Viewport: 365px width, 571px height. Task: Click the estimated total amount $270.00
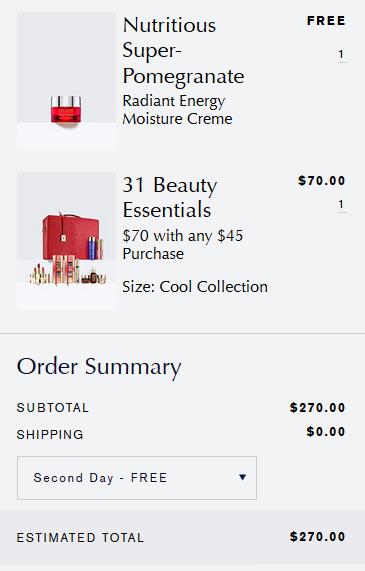pyautogui.click(x=318, y=537)
